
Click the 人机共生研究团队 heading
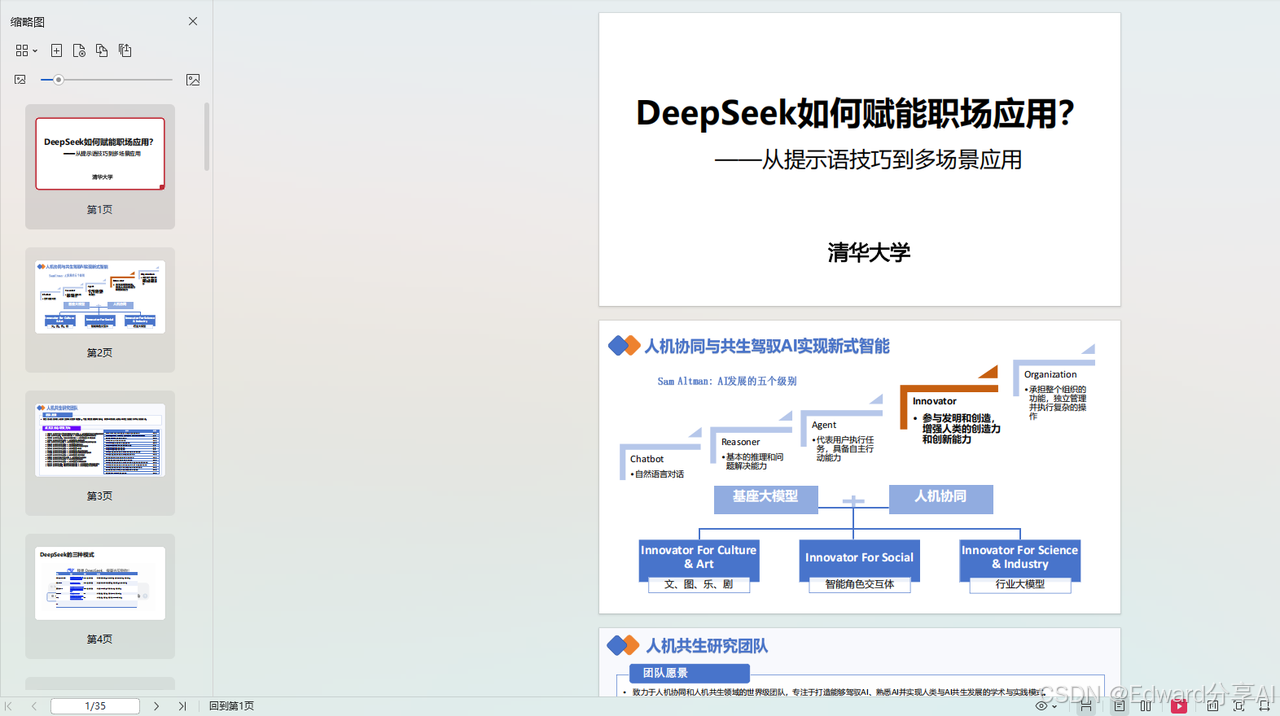tap(706, 646)
